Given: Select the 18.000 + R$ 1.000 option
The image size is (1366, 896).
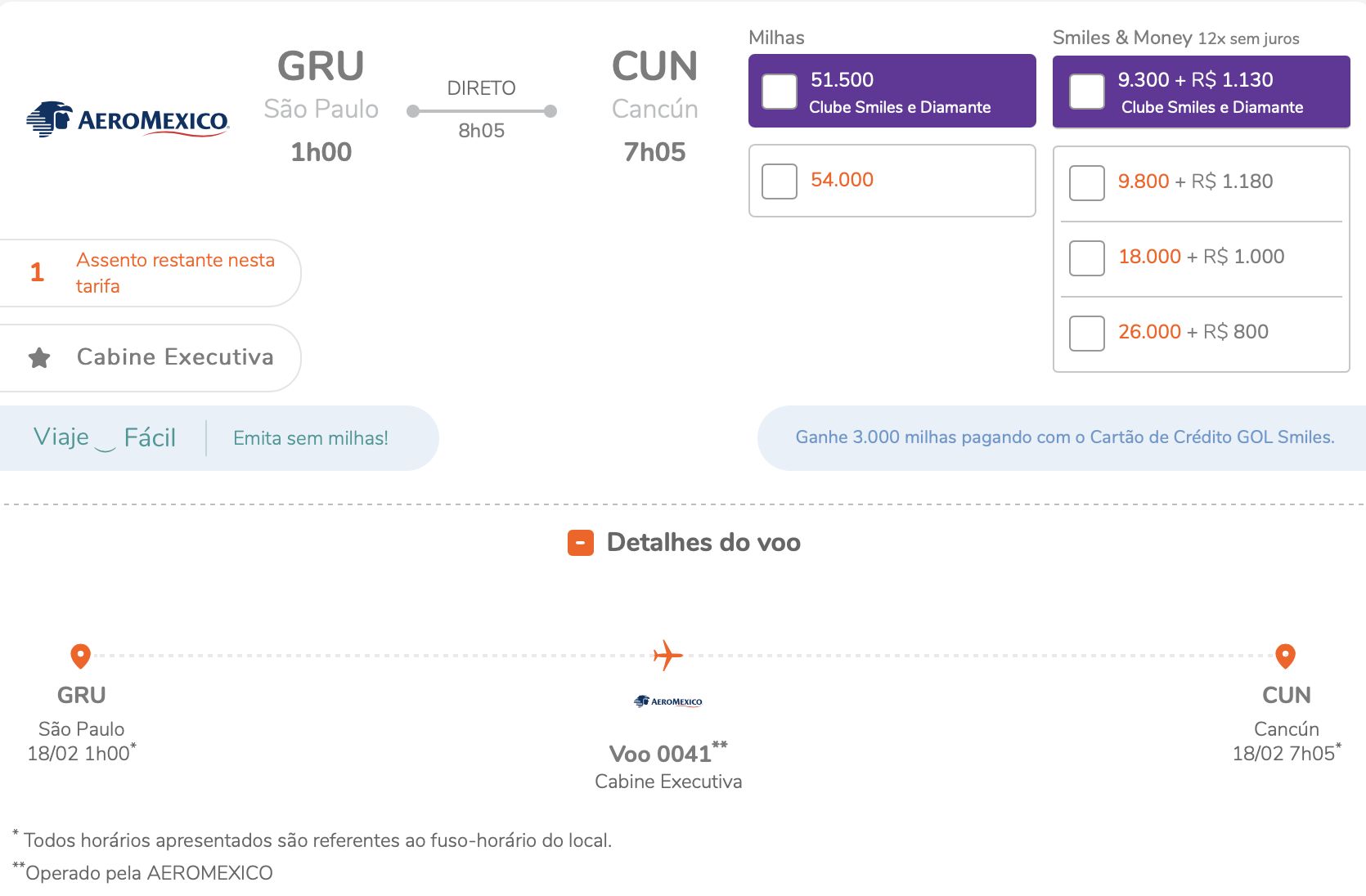Looking at the screenshot, I should [1087, 258].
